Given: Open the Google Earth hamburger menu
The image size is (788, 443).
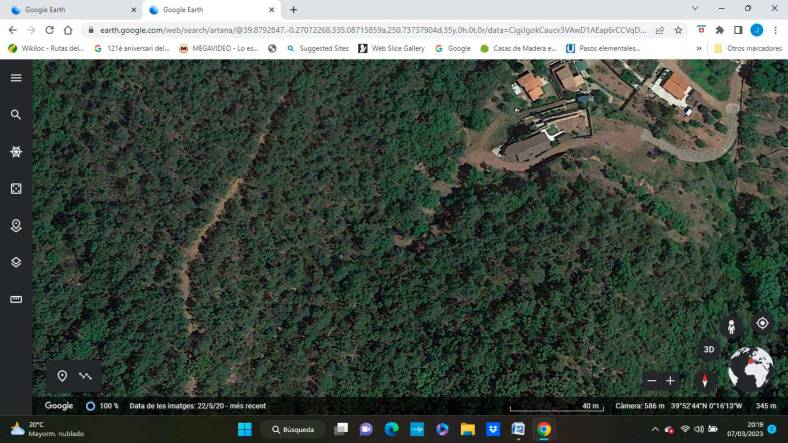Looking at the screenshot, I should [16, 78].
